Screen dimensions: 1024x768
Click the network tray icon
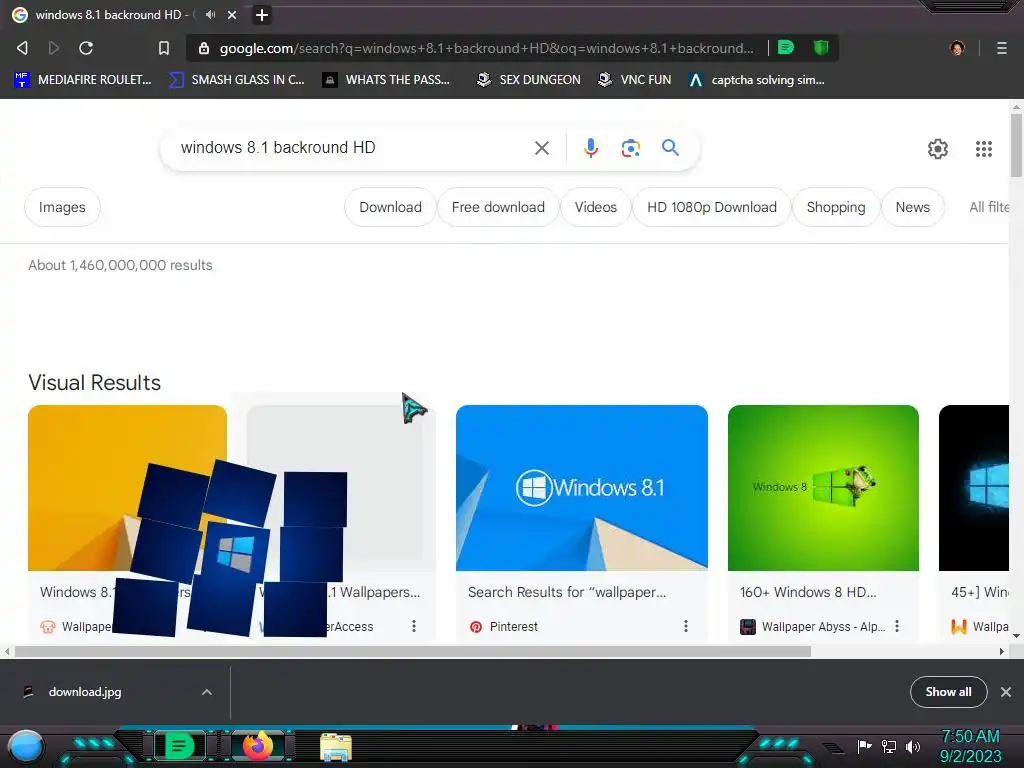pyautogui.click(x=889, y=746)
